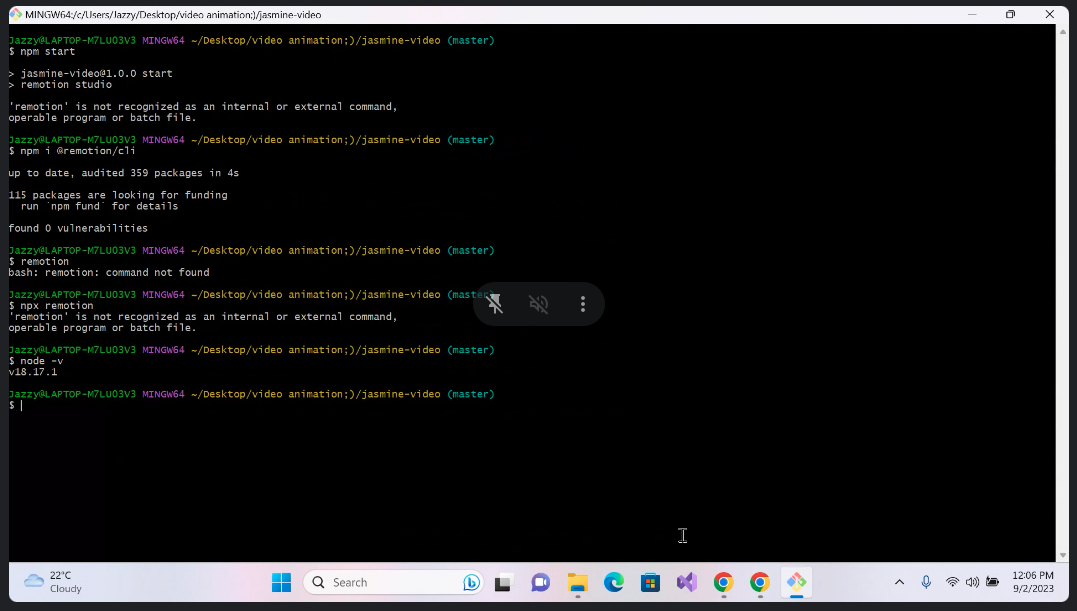Image resolution: width=1077 pixels, height=611 pixels.
Task: Toggle Task View on the taskbar
Action: pyautogui.click(x=502, y=582)
